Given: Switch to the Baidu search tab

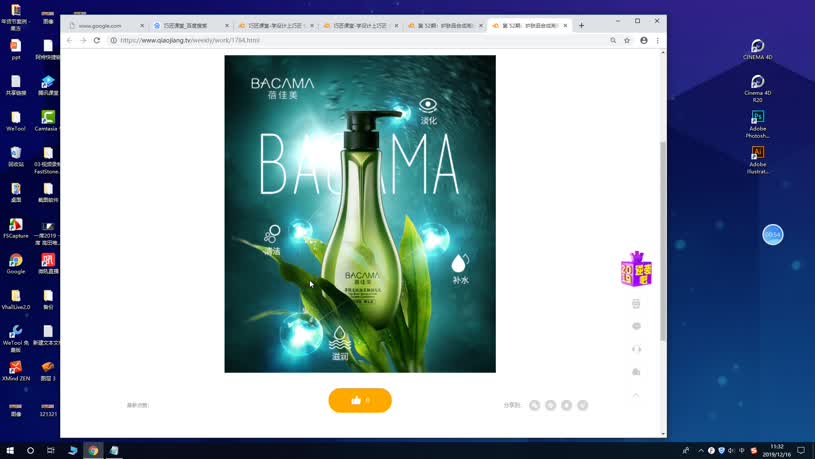Looking at the screenshot, I should [x=190, y=25].
